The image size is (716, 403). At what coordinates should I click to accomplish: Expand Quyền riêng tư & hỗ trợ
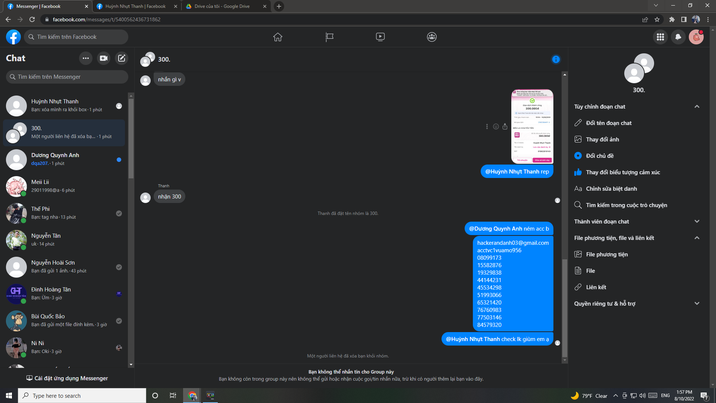(697, 303)
